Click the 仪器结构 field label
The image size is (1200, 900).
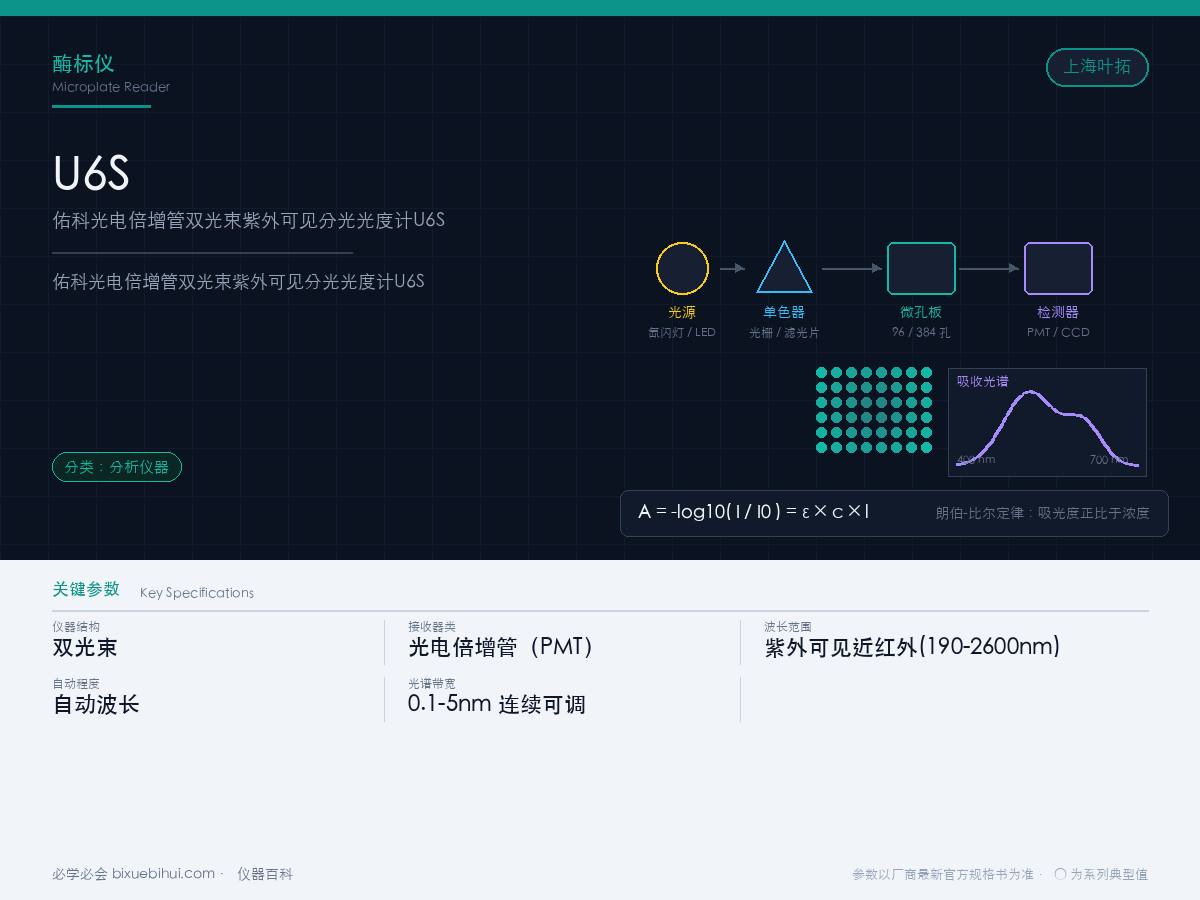pyautogui.click(x=76, y=627)
